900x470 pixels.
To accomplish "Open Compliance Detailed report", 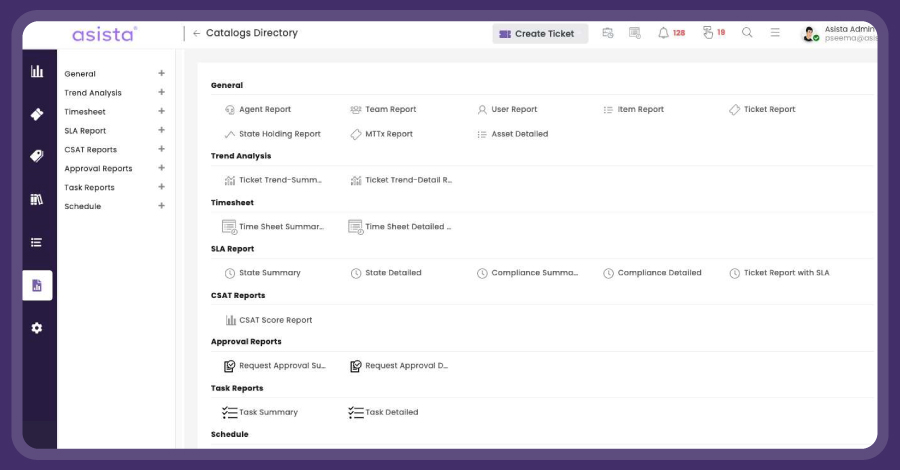I will pos(652,273).
